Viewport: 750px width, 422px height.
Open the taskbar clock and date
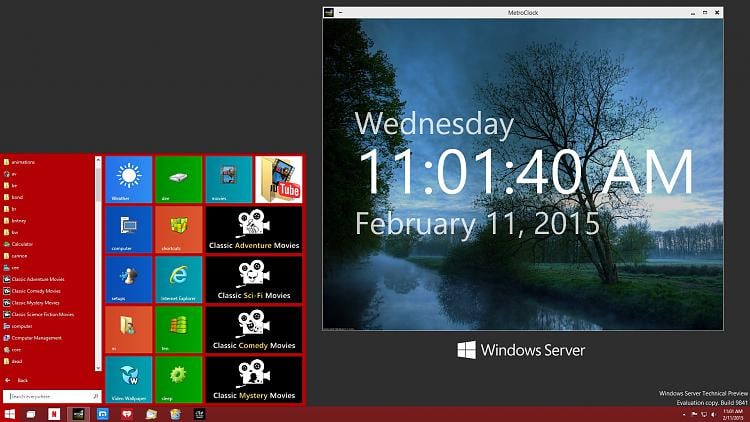coord(732,414)
